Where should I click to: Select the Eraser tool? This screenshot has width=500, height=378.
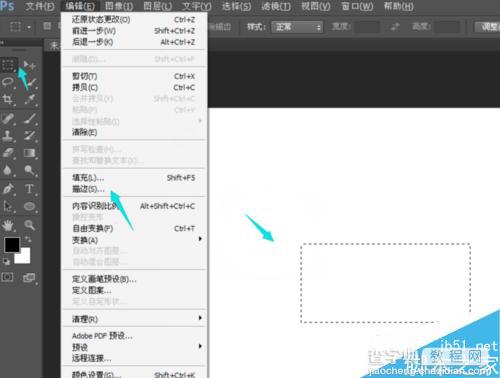tap(8, 153)
